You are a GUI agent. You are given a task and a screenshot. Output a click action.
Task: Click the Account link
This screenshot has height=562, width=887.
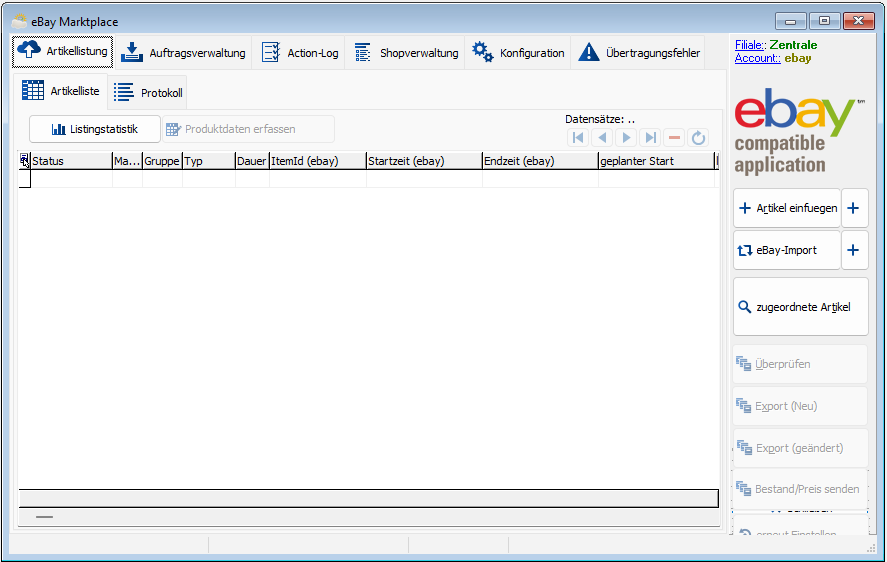click(757, 58)
